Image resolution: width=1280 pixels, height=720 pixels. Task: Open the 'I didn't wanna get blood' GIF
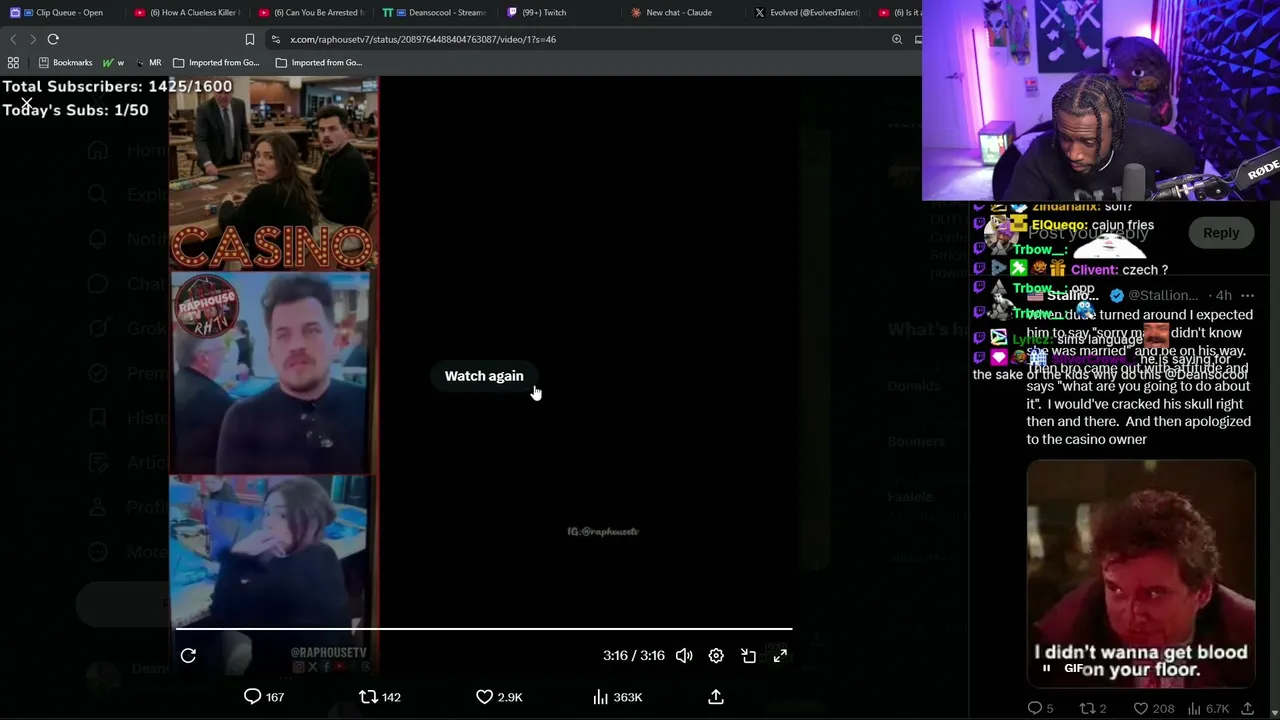pos(1141,574)
